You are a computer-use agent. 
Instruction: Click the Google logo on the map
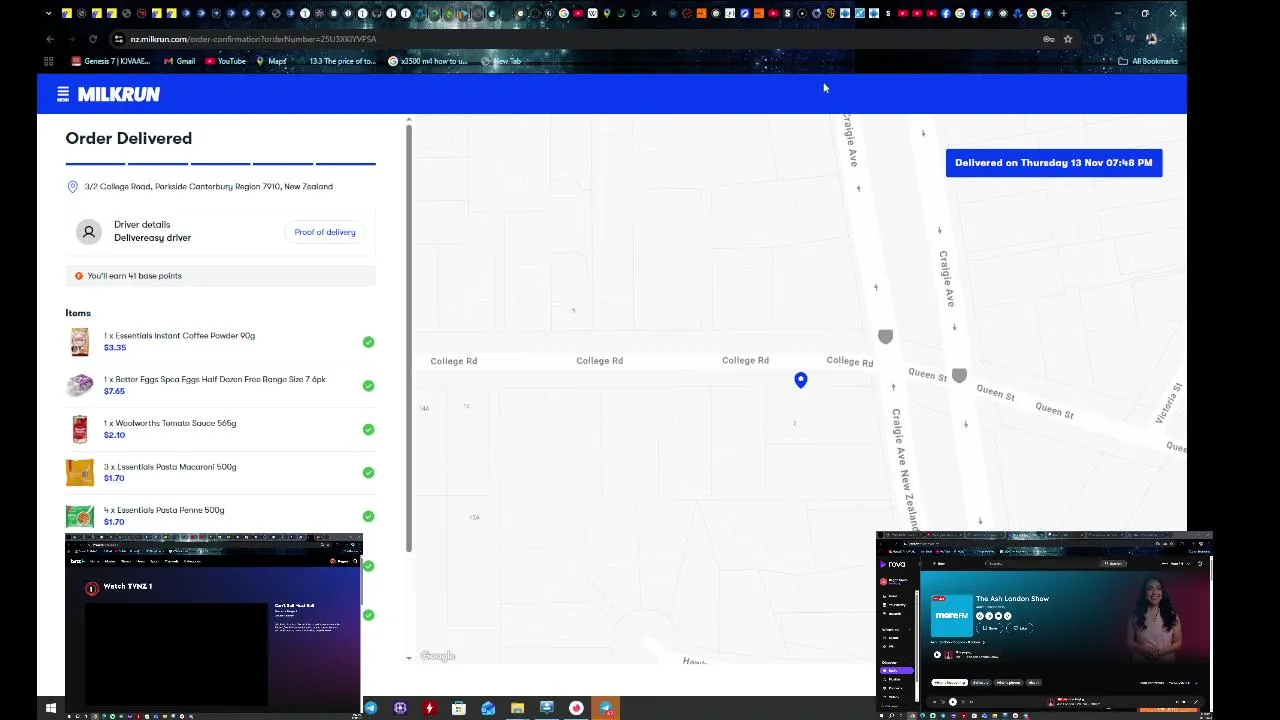[x=438, y=656]
